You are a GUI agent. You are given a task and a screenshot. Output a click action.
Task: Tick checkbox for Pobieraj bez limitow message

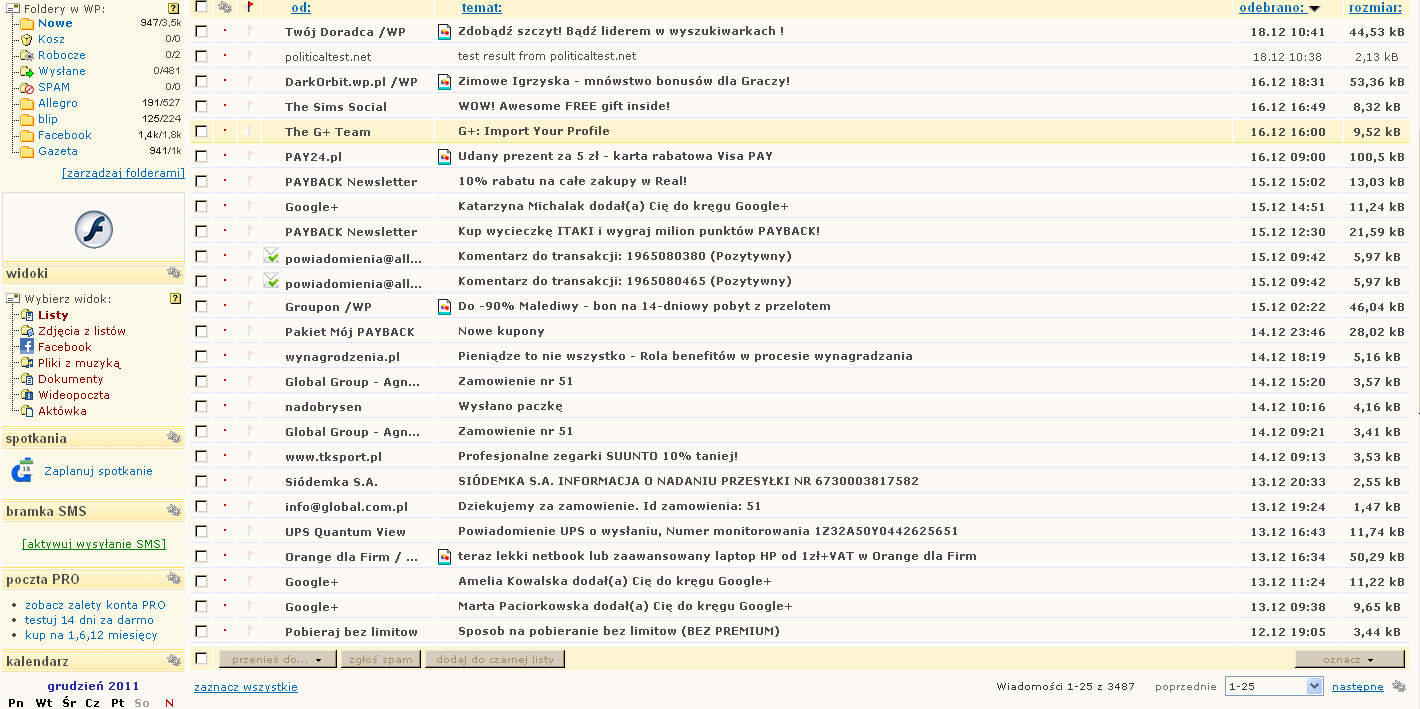click(x=201, y=631)
